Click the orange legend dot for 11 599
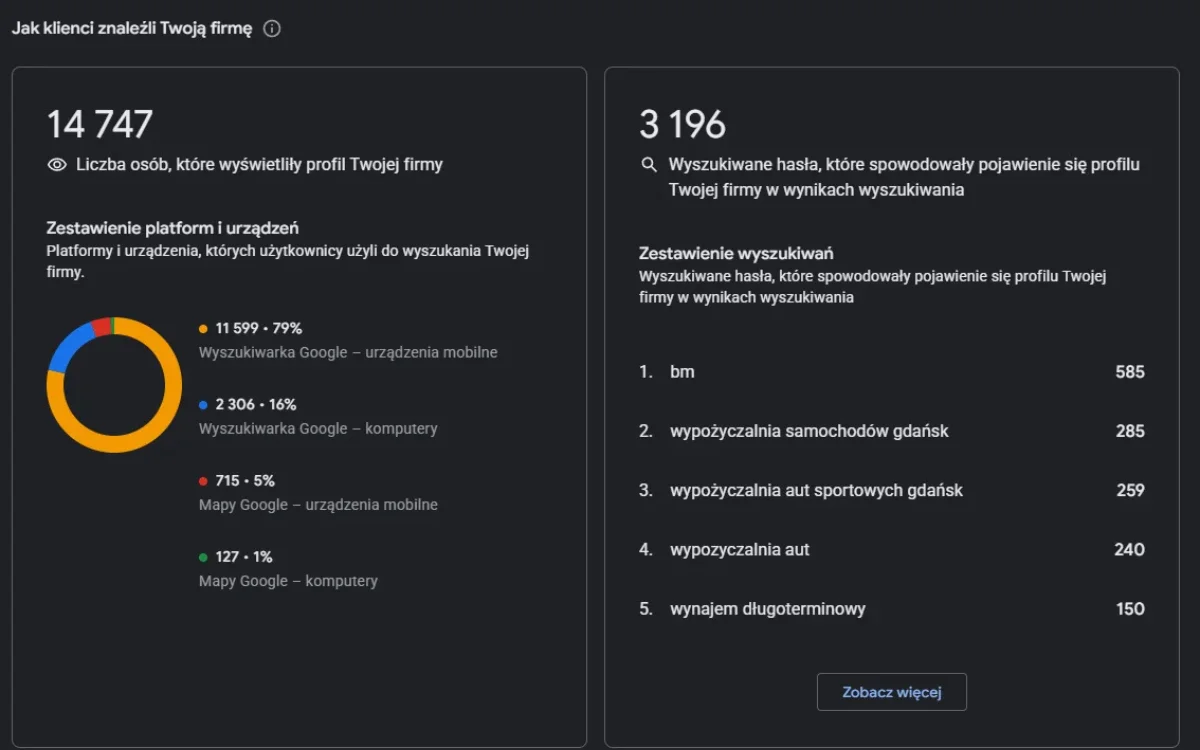Image resolution: width=1200 pixels, height=750 pixels. [x=203, y=328]
